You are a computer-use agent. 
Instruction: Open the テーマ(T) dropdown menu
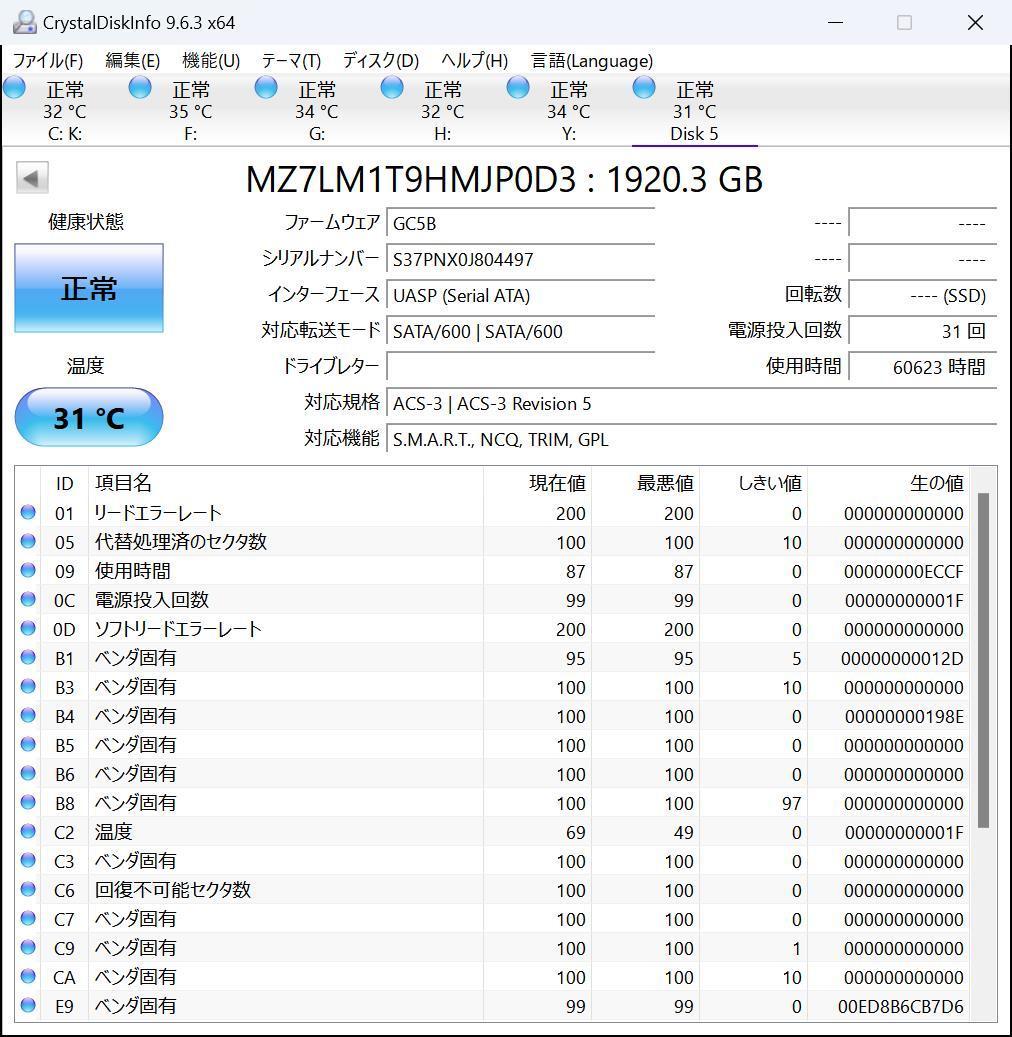click(x=289, y=60)
